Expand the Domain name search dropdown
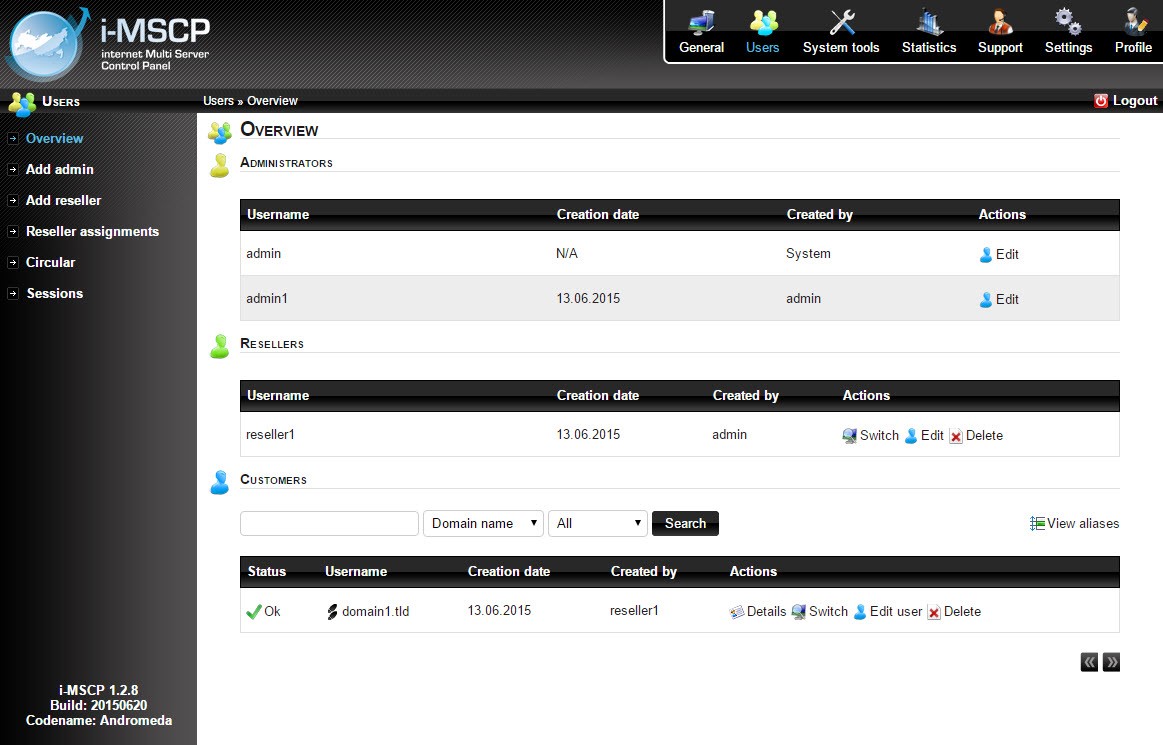 coord(484,524)
